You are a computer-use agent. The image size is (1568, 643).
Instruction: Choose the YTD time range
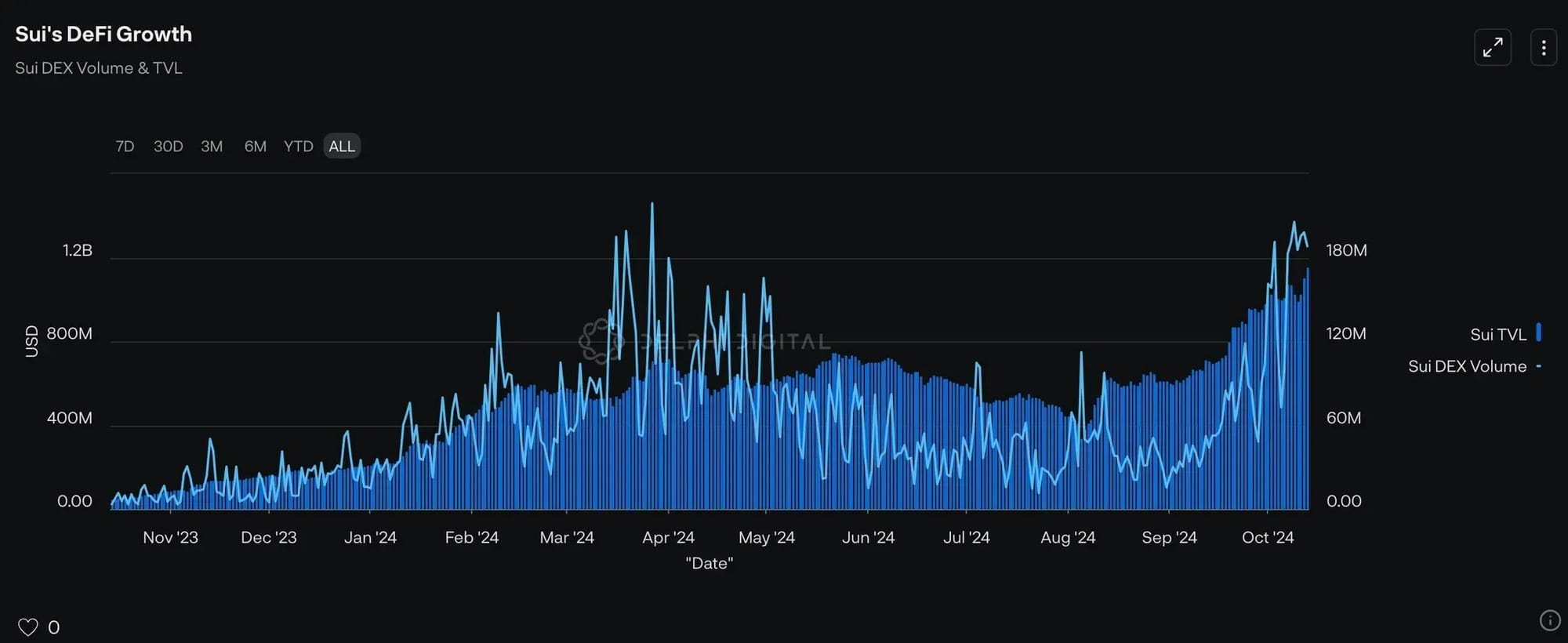(x=299, y=146)
